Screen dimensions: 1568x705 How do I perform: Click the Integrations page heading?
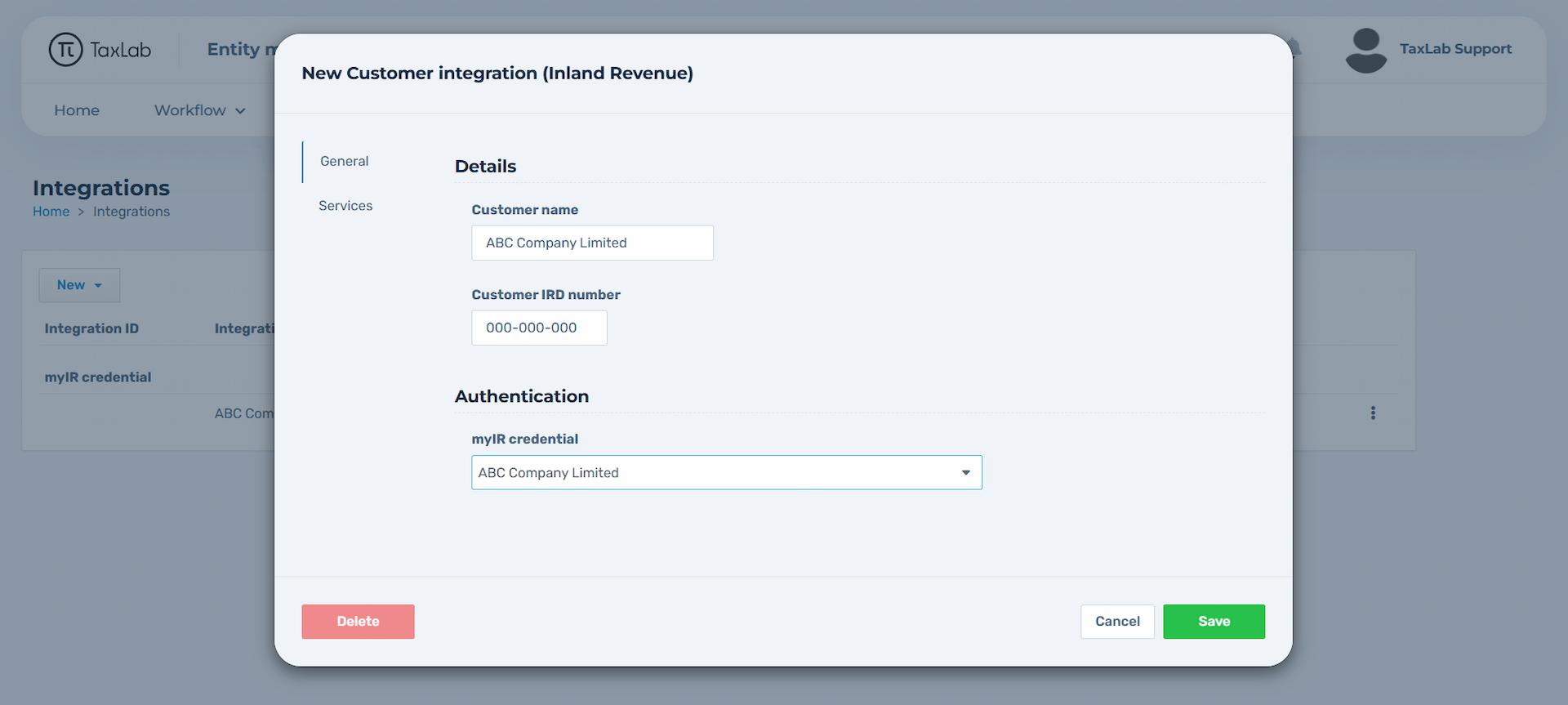pos(101,188)
